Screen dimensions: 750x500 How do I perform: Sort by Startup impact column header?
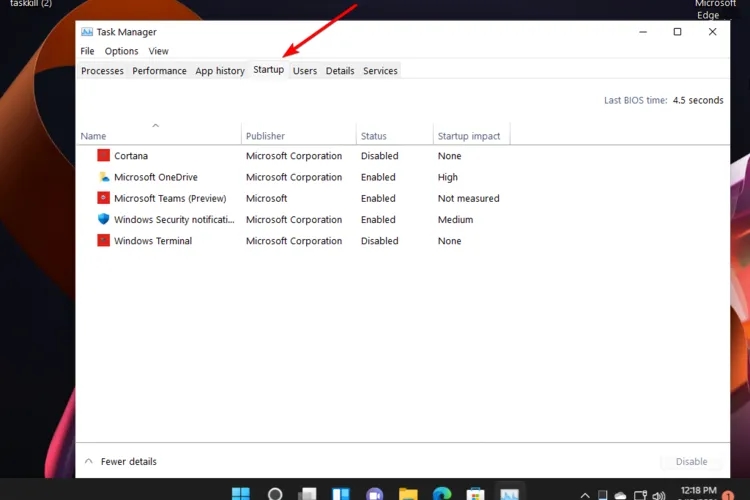(468, 136)
